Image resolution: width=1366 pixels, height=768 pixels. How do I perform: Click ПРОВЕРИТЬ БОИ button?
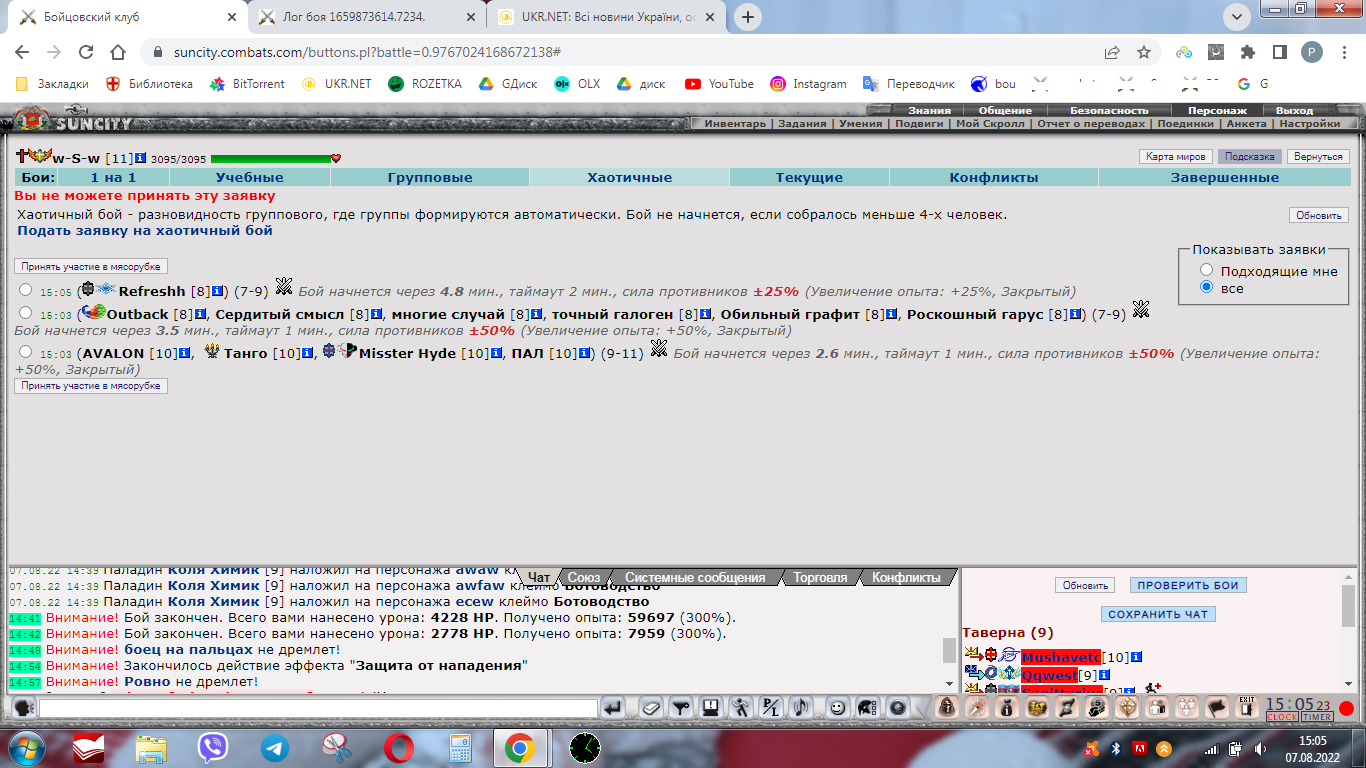click(x=1188, y=586)
